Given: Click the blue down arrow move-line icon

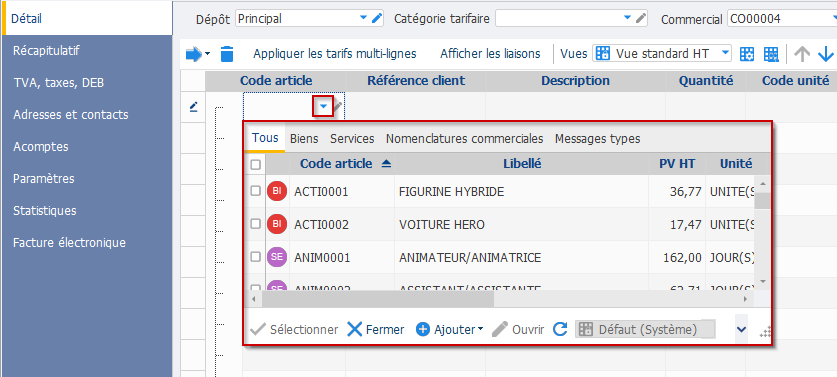Looking at the screenshot, I should (826, 54).
